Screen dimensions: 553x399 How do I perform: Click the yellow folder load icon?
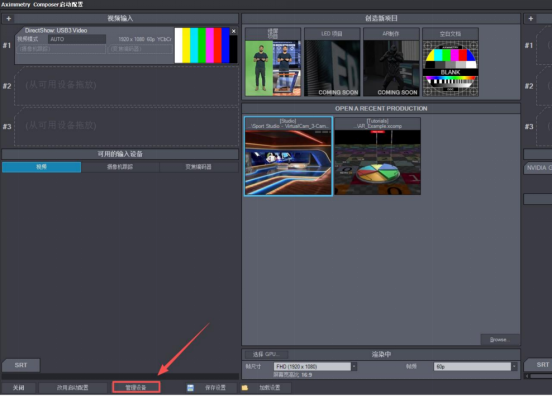244,388
